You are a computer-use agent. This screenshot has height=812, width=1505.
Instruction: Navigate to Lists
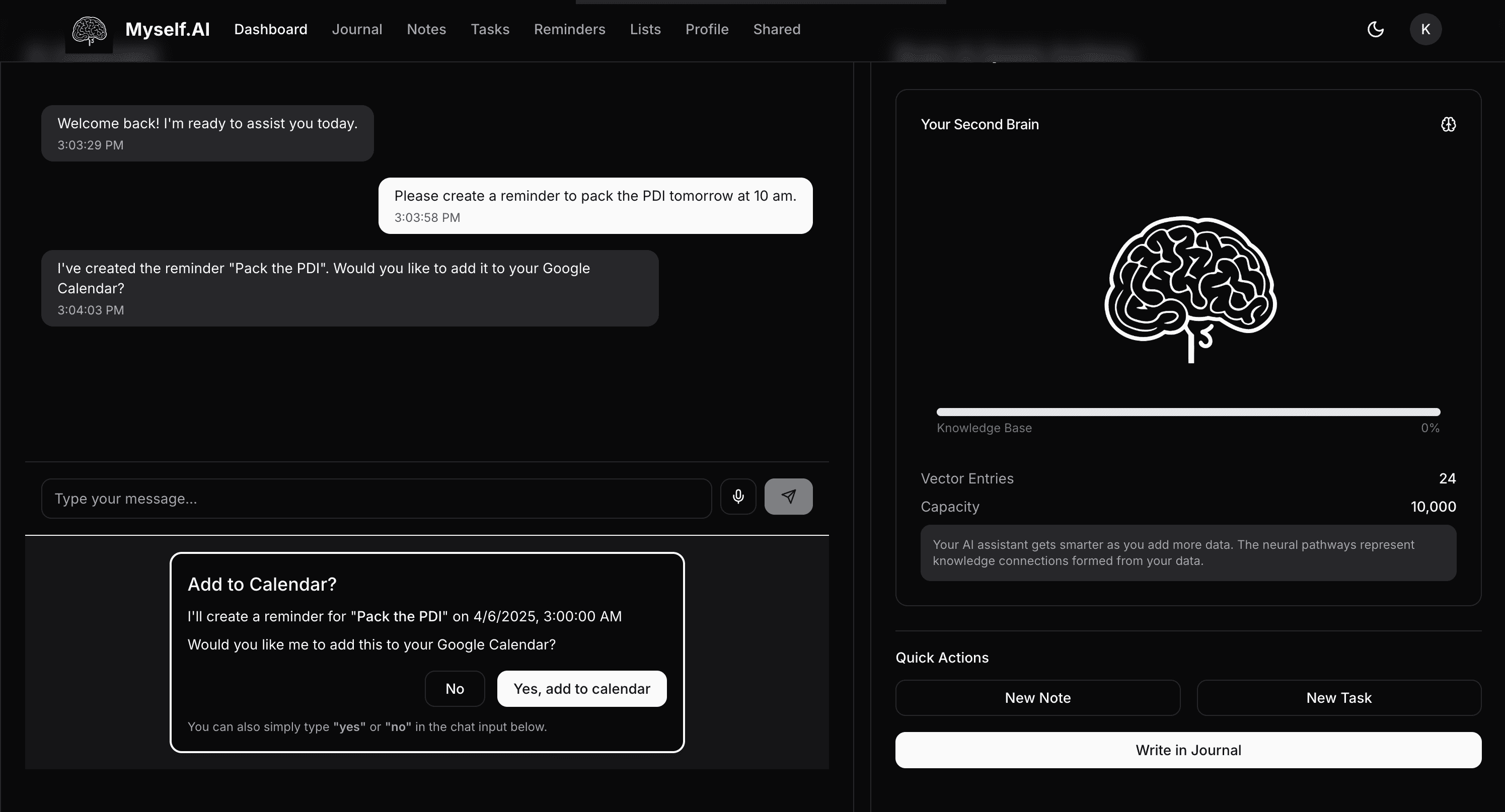pyautogui.click(x=646, y=29)
